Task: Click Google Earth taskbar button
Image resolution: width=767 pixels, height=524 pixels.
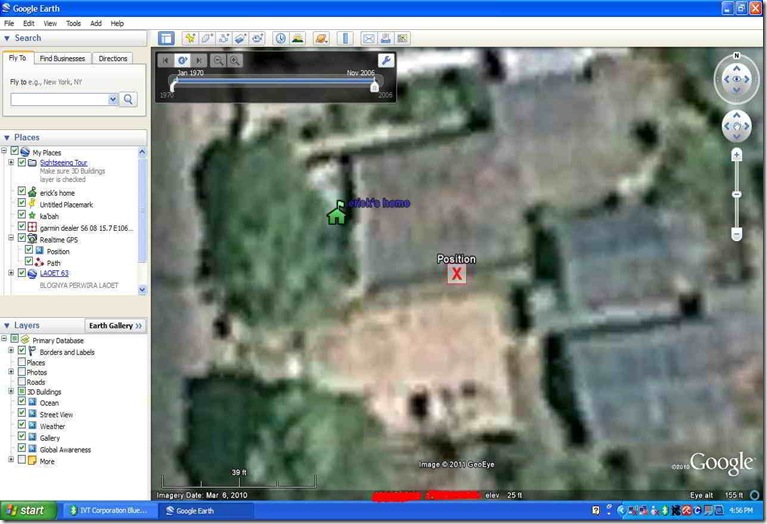Action: pos(206,510)
